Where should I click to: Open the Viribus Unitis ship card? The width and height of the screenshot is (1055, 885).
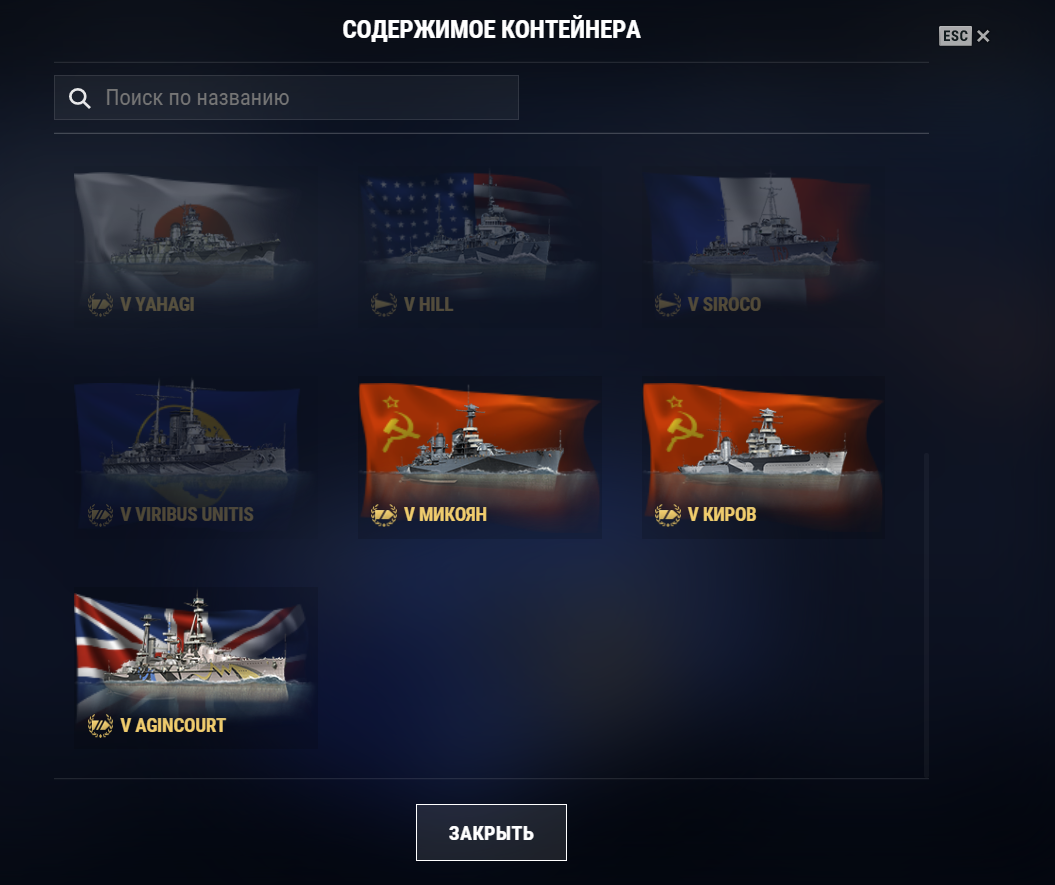click(195, 456)
